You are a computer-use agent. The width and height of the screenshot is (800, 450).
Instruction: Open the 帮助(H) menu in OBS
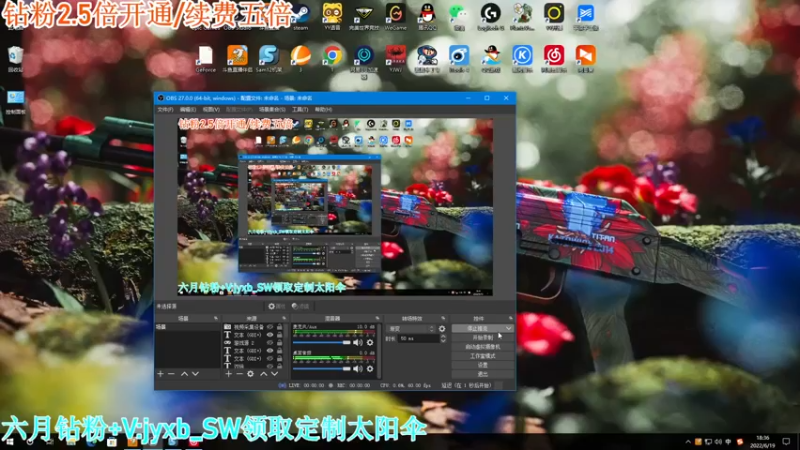pos(323,110)
